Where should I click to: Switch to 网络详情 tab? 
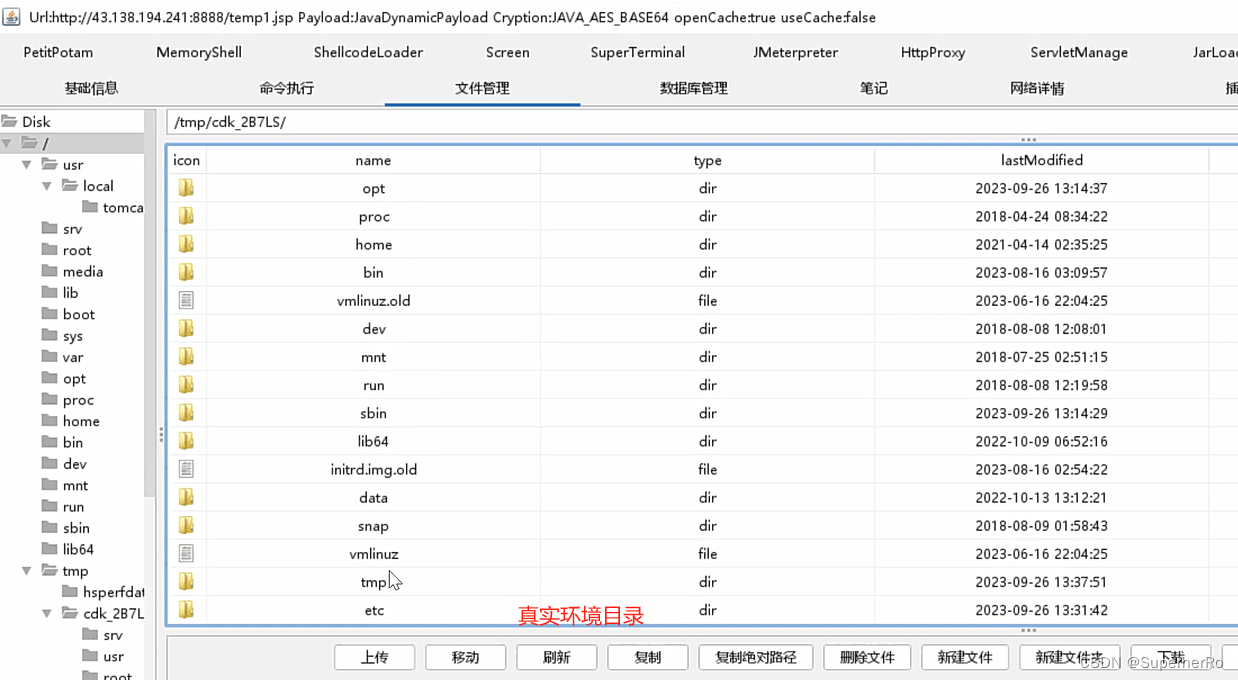pyautogui.click(x=1038, y=88)
